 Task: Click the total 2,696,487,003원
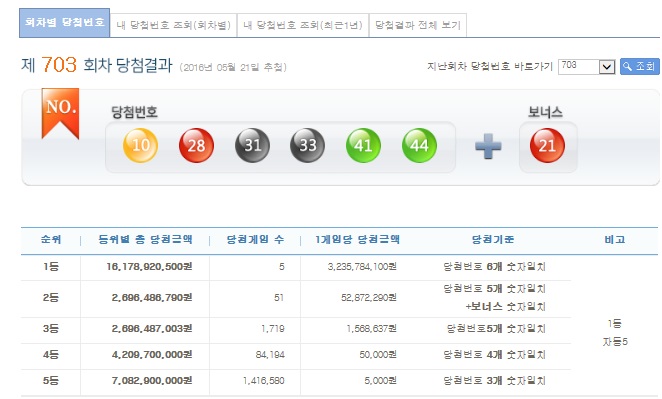click(152, 328)
